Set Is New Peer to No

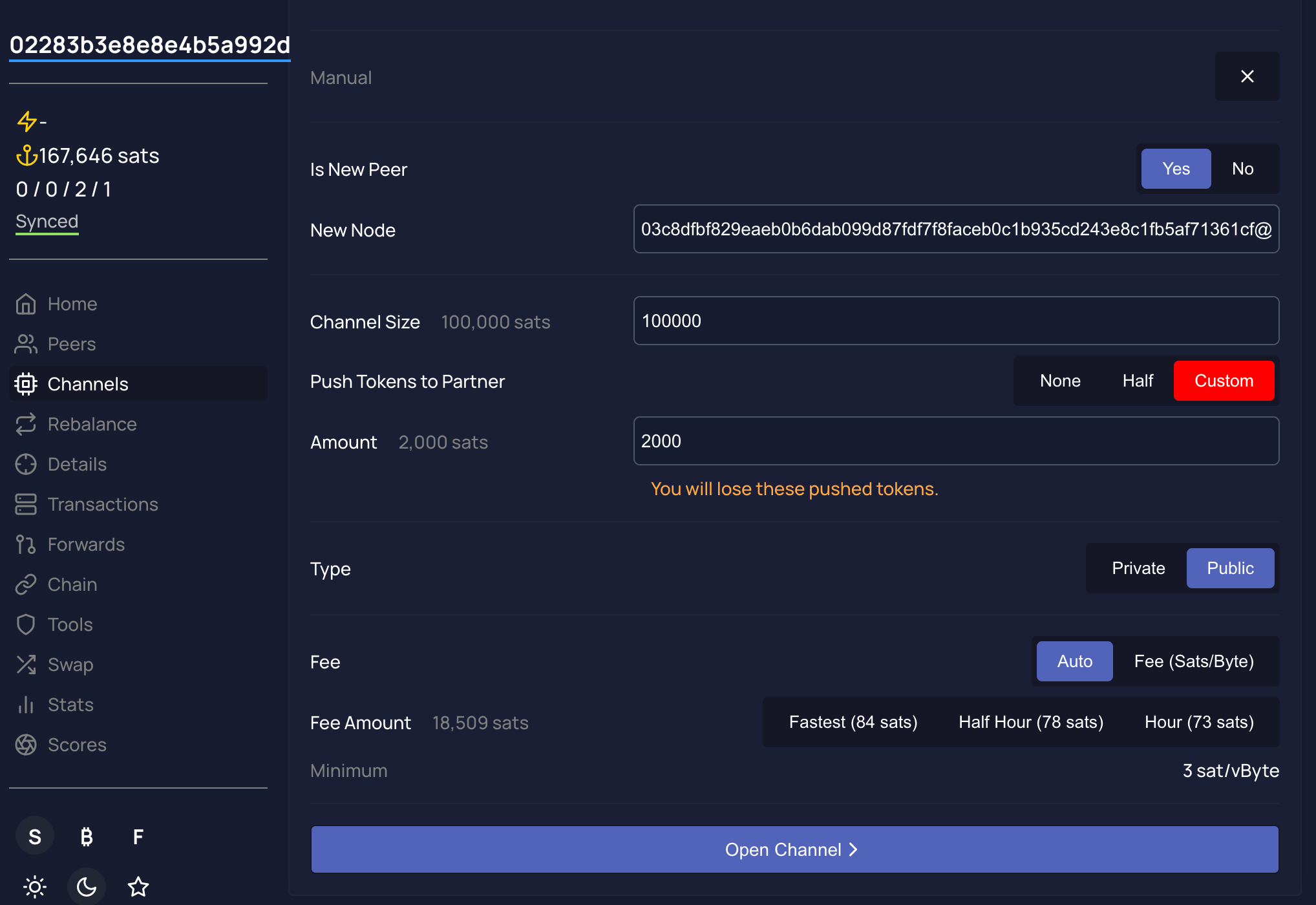[x=1242, y=169]
